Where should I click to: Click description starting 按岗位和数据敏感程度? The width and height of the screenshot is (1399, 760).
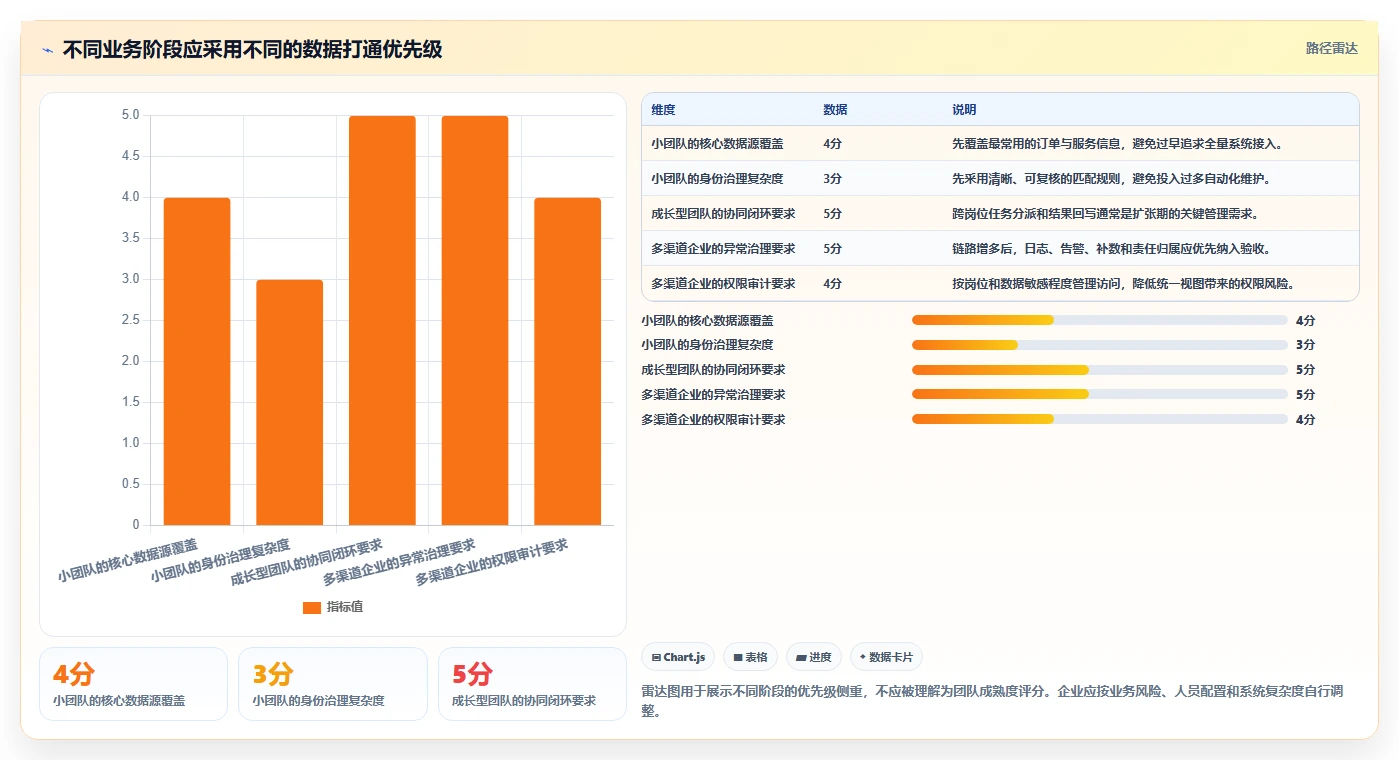[x=1123, y=284]
